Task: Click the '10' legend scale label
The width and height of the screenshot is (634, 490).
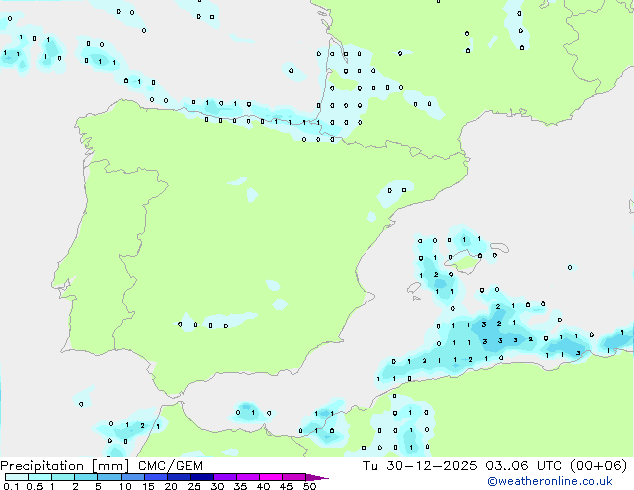Action: pos(125,486)
